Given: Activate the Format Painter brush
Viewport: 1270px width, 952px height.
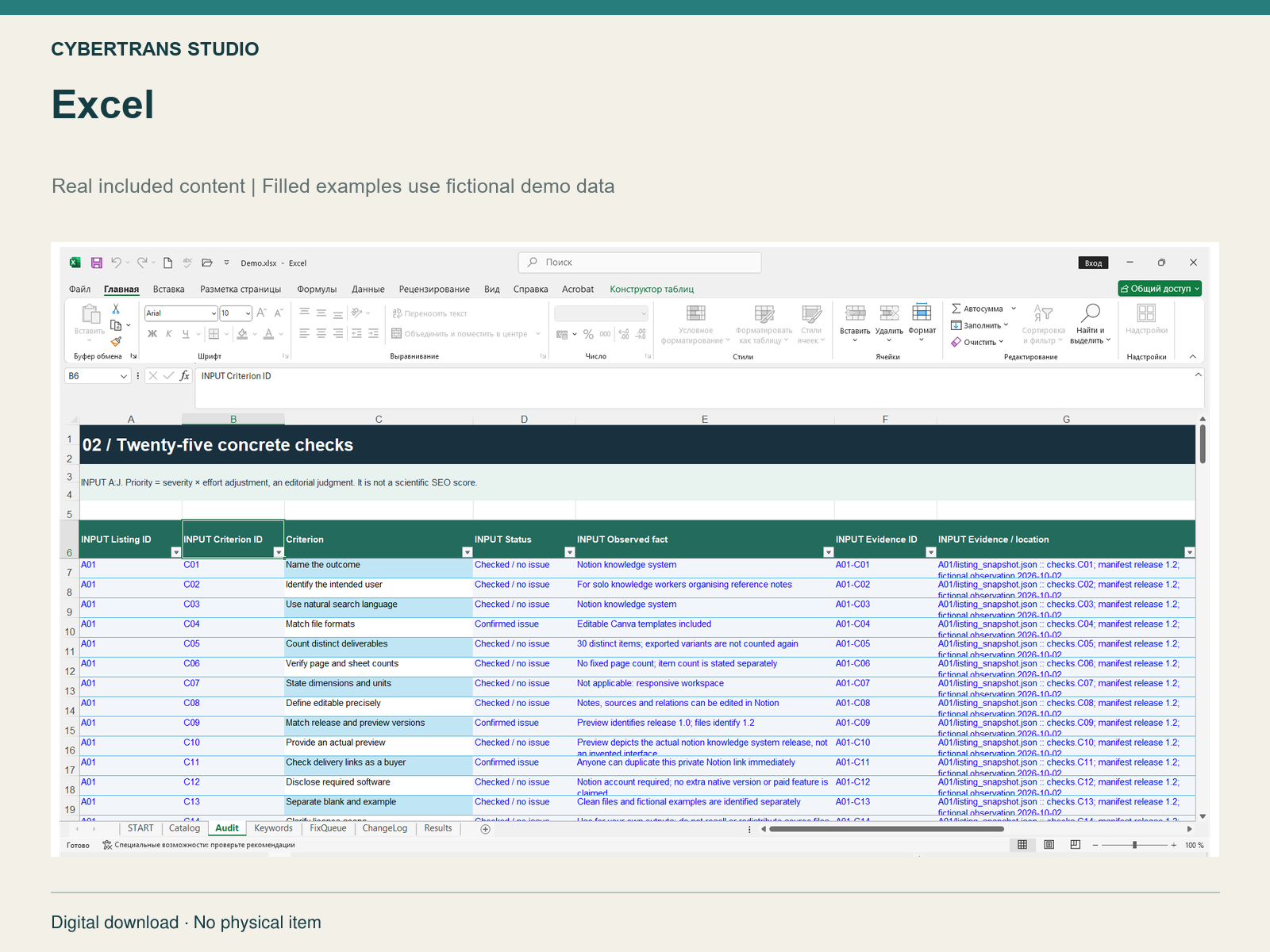Looking at the screenshot, I should (116, 342).
